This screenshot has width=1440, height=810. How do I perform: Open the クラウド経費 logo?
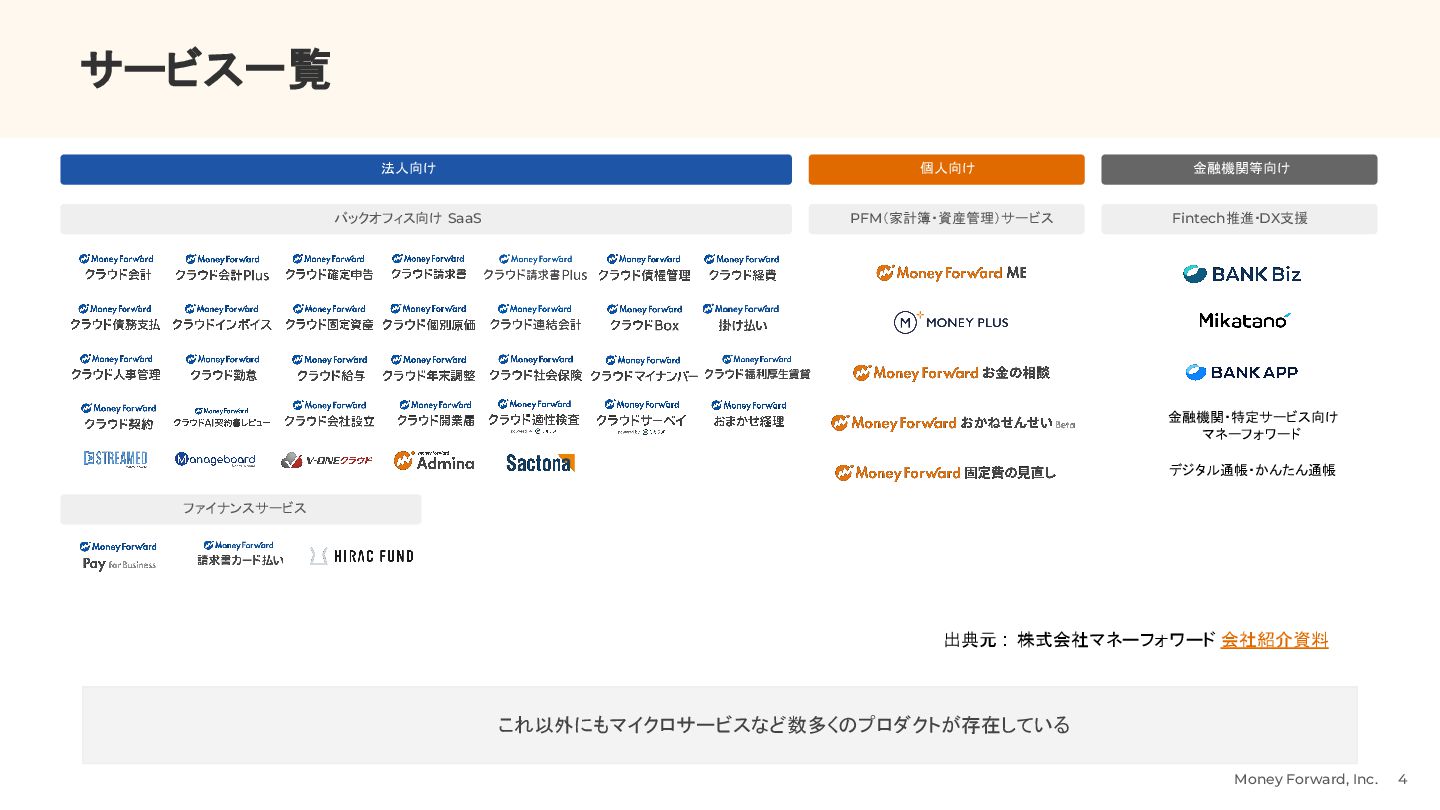[x=742, y=267]
